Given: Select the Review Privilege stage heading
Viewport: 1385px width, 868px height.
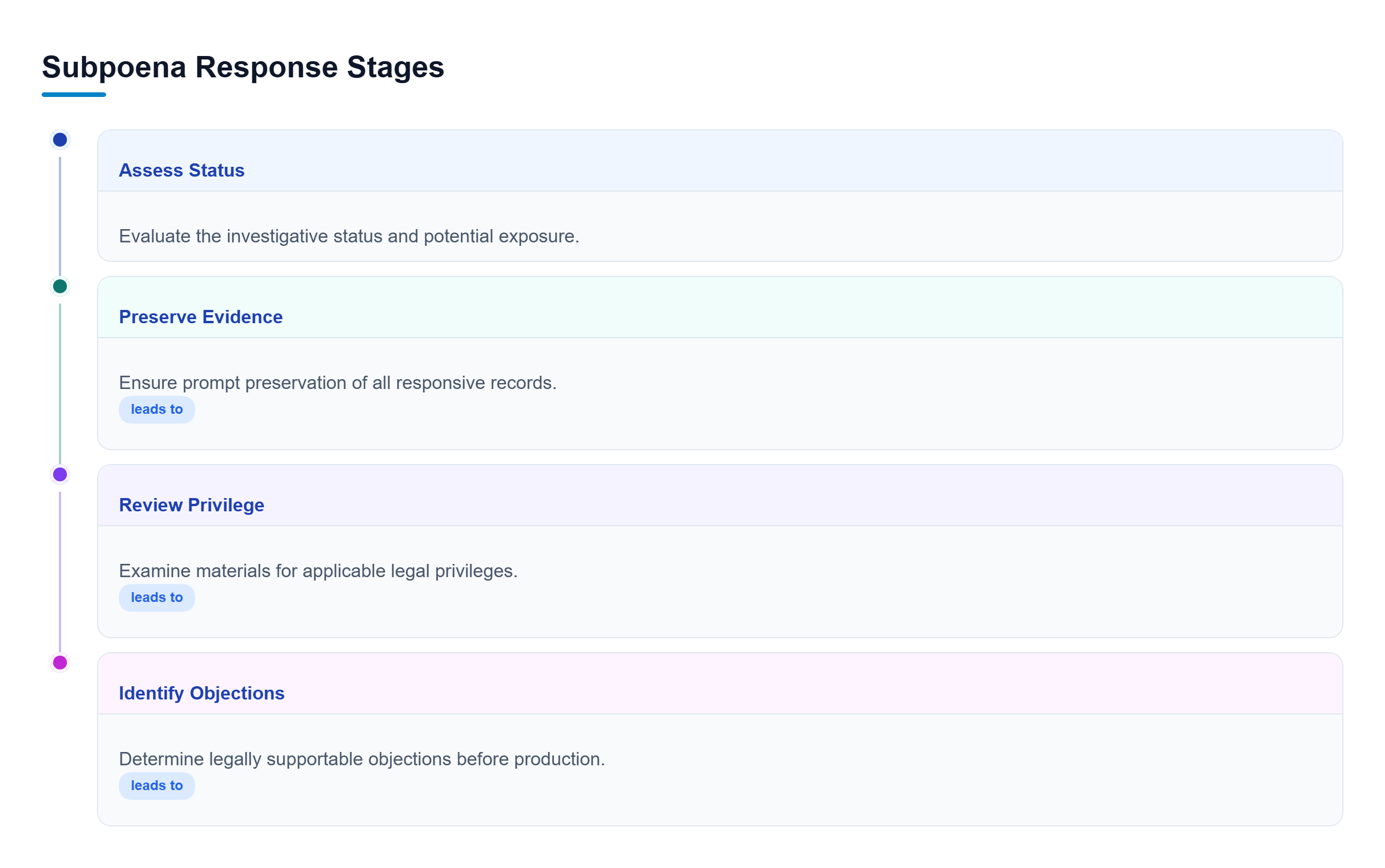Looking at the screenshot, I should tap(192, 505).
